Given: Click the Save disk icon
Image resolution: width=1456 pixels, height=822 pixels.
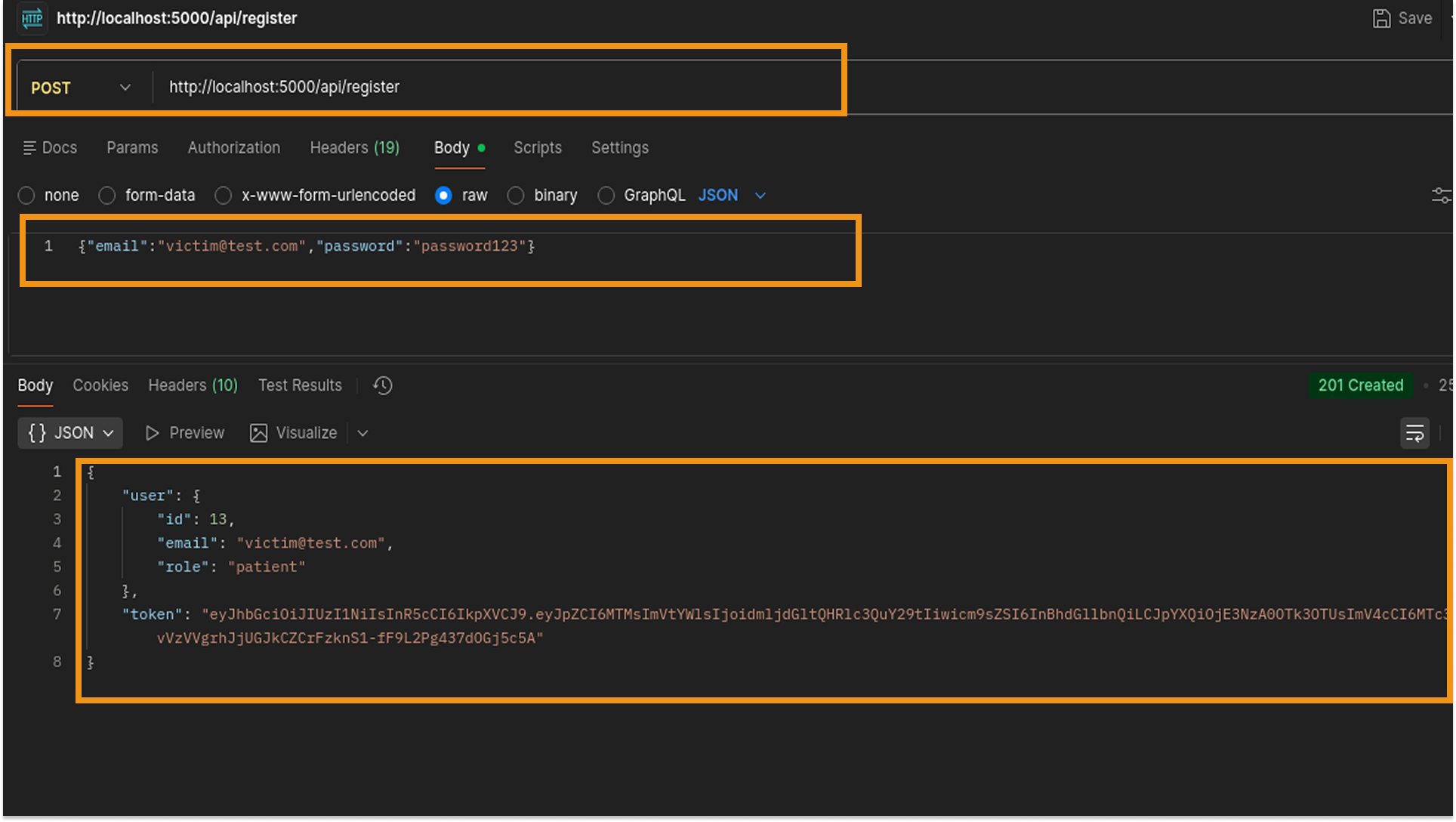Looking at the screenshot, I should point(1381,18).
